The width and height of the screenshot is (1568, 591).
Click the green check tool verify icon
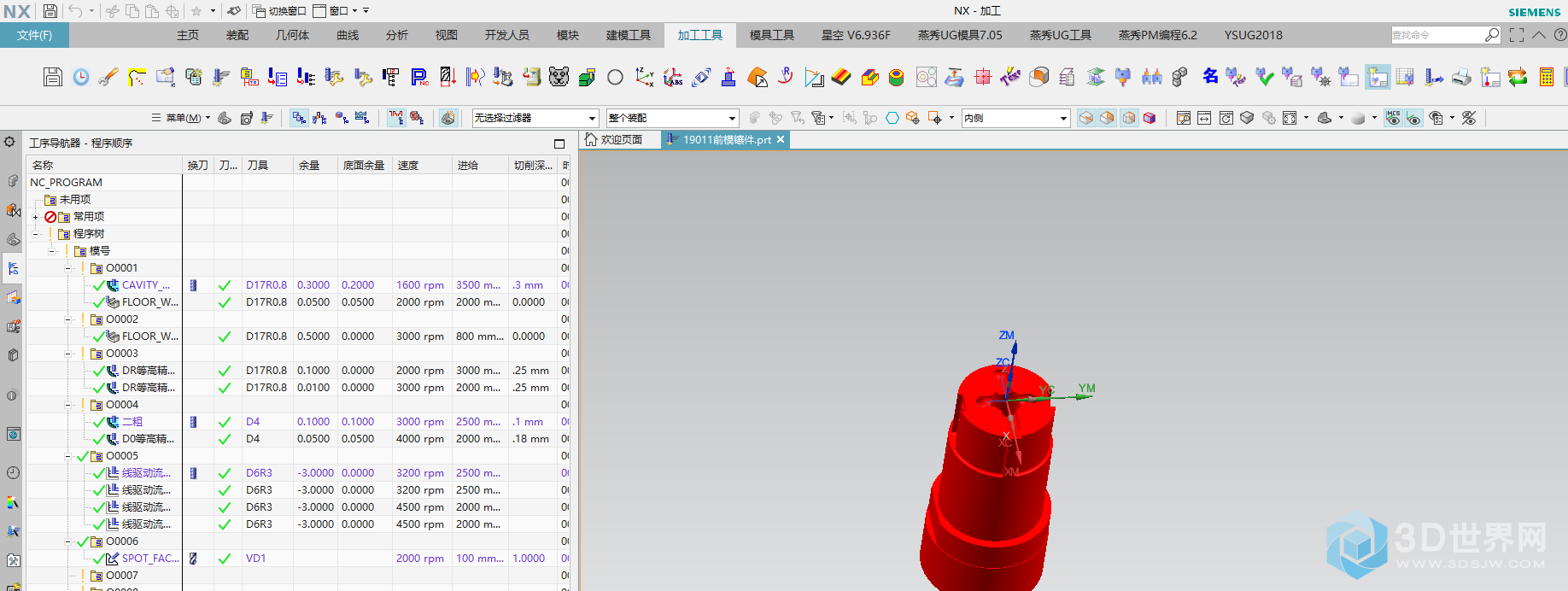(x=1265, y=77)
